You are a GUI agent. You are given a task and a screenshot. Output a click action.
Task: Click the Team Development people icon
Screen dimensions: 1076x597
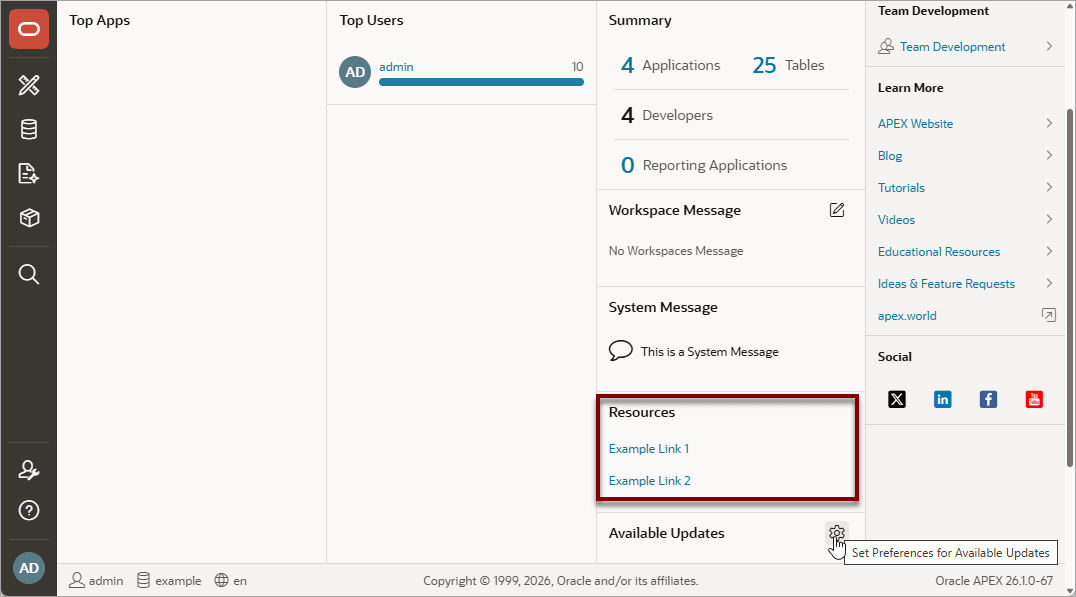click(x=886, y=46)
